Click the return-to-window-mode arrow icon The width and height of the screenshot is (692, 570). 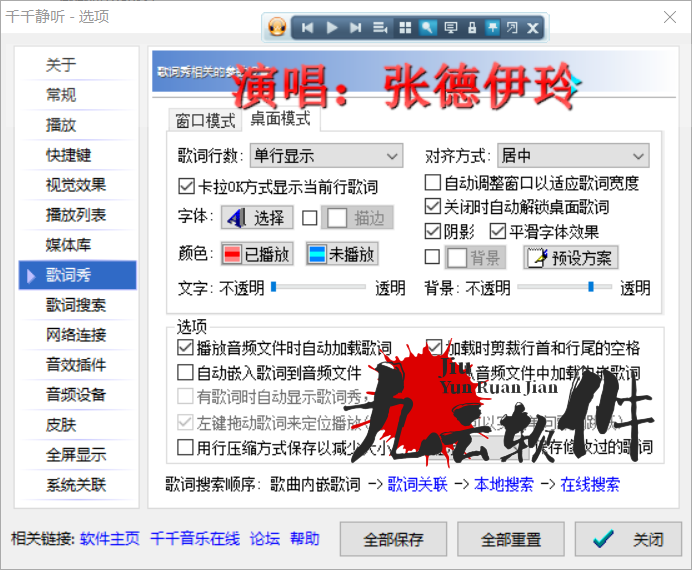(512, 28)
